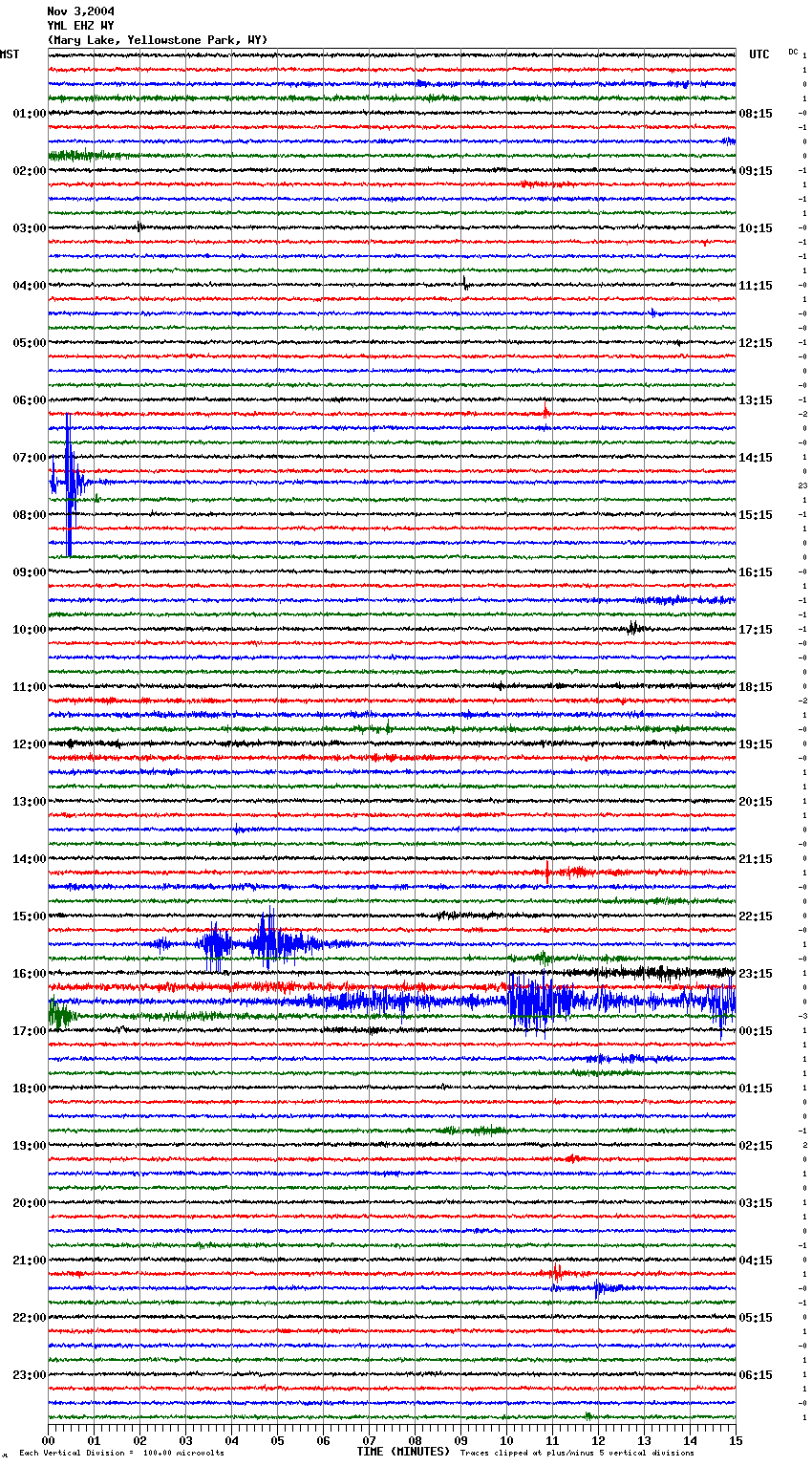
Task: Click the 04:15 UTC time label
Action: pyautogui.click(x=756, y=1261)
